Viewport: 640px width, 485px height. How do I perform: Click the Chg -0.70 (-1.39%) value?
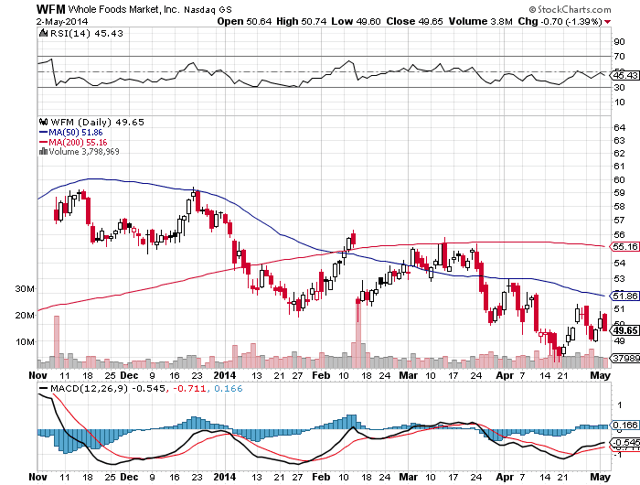coord(560,21)
